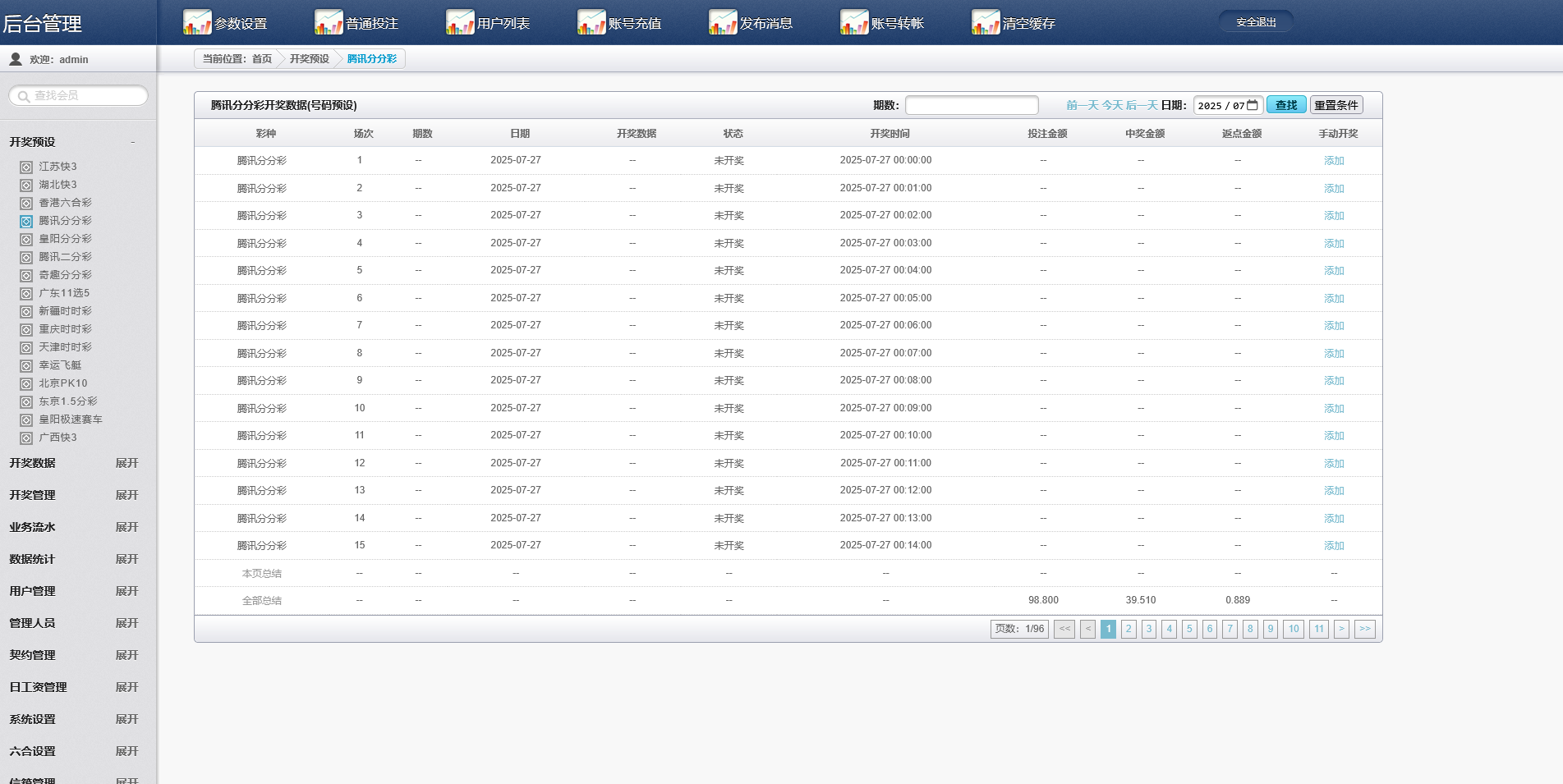Click the user avatar icon beside 欢迎

(16, 59)
